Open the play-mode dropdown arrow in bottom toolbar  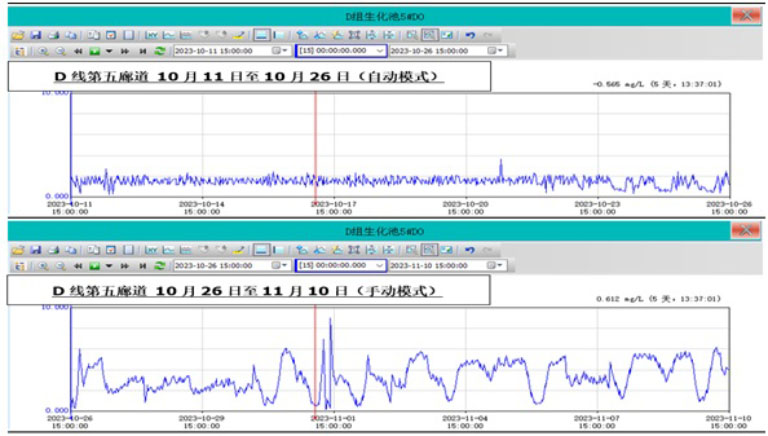point(109,266)
